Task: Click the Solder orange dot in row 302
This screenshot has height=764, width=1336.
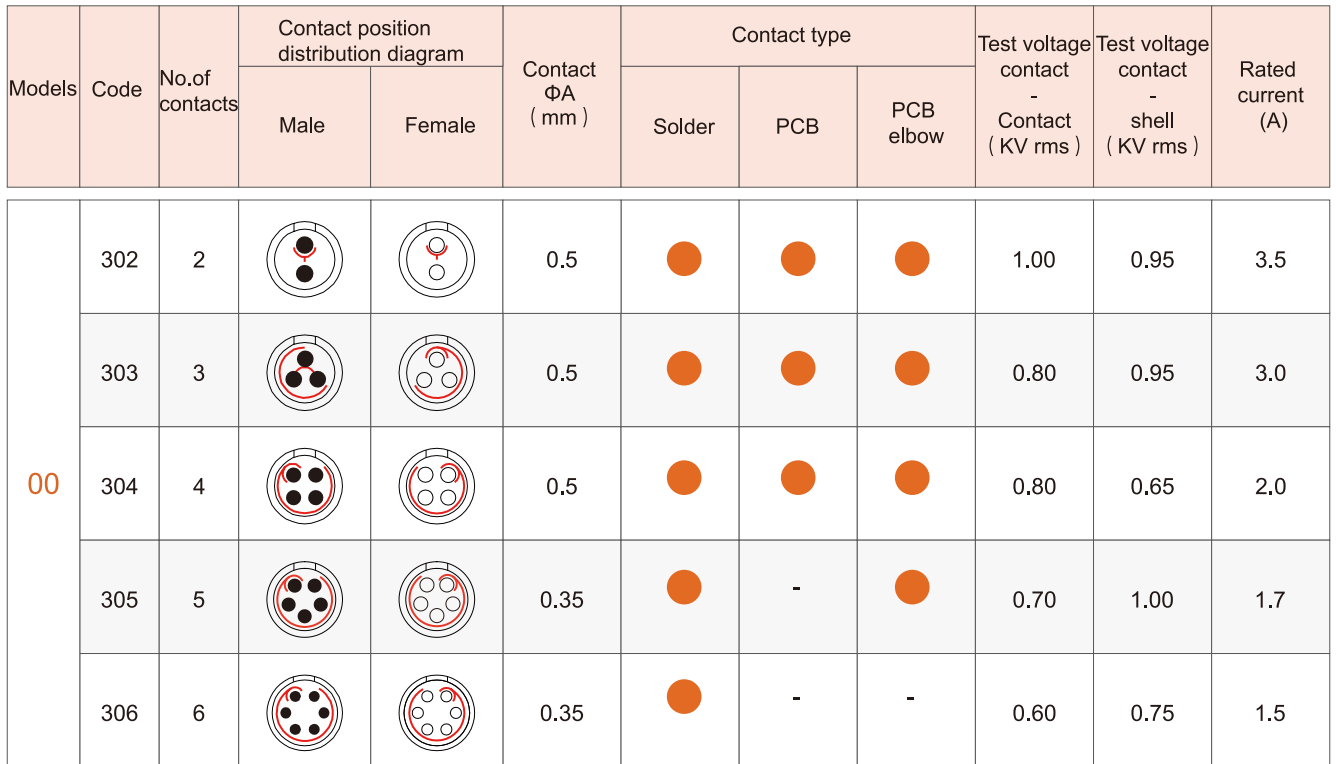Action: 684,259
